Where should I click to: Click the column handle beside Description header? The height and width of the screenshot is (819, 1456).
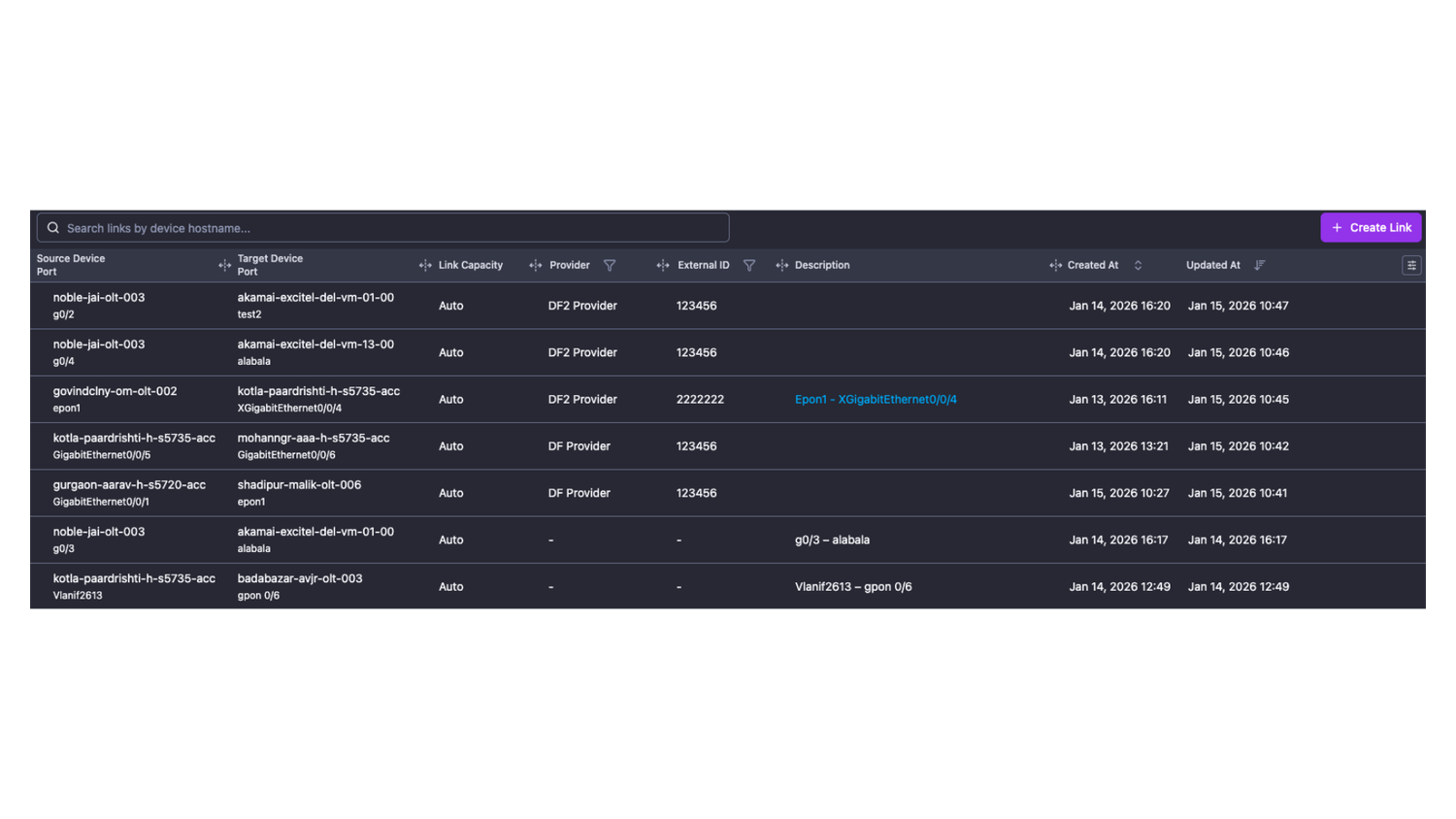point(782,265)
